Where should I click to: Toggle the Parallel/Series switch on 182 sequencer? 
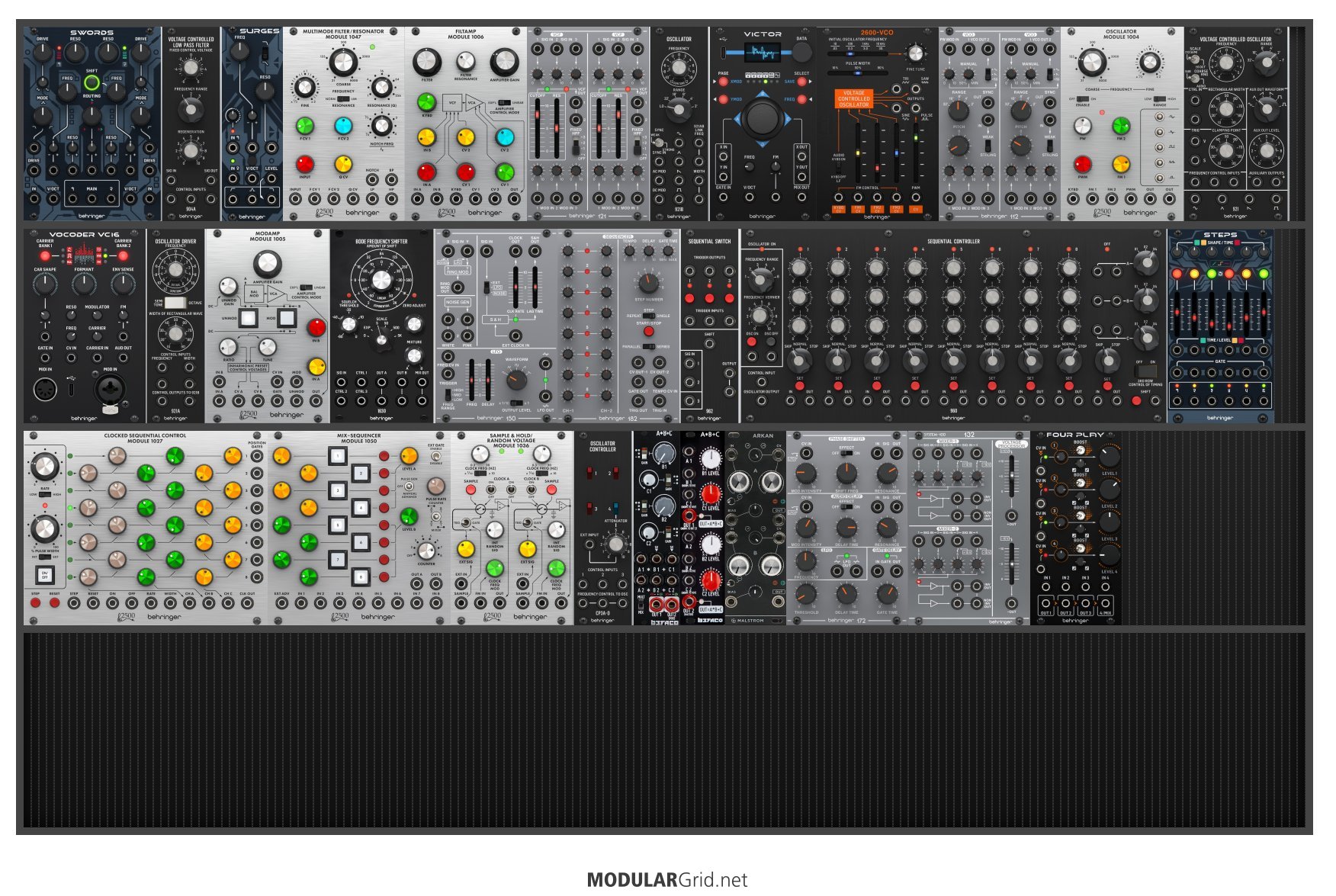pos(648,346)
